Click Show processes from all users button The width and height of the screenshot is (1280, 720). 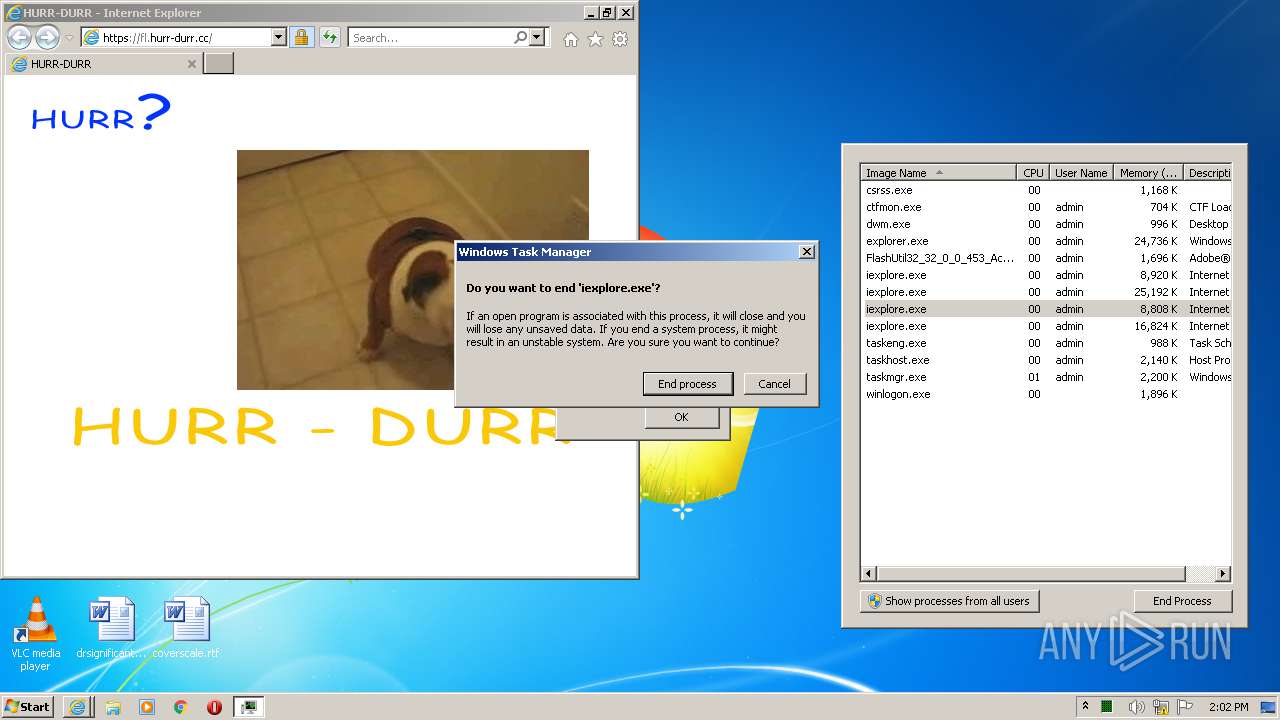949,601
